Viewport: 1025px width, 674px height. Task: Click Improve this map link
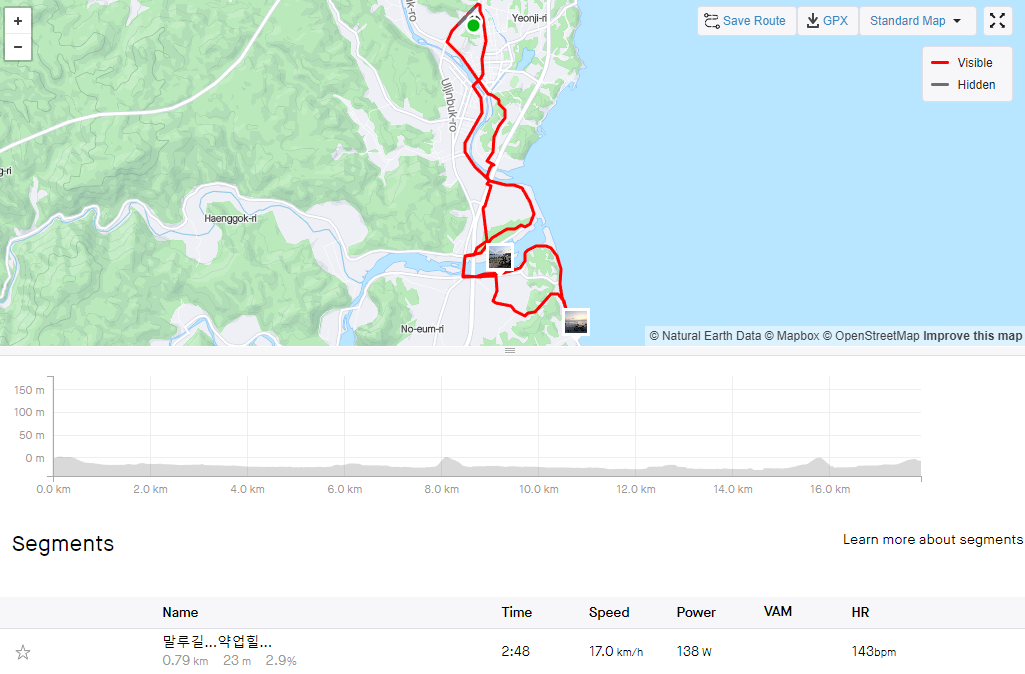(x=972, y=336)
